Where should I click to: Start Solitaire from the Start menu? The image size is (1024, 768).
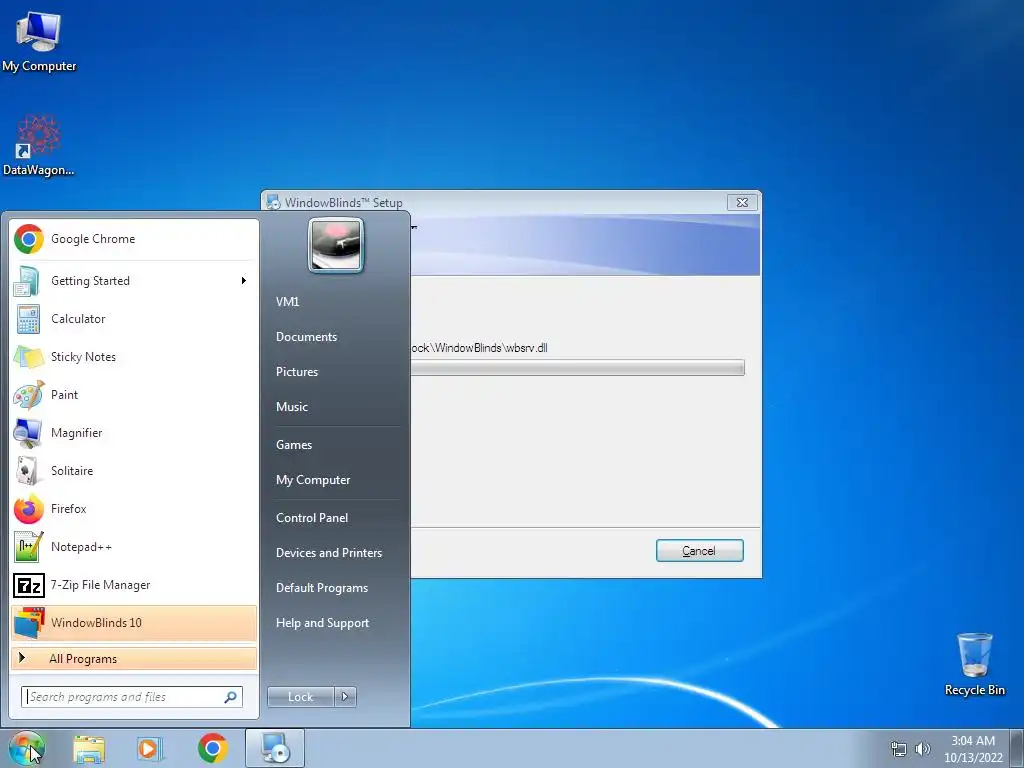[134, 471]
